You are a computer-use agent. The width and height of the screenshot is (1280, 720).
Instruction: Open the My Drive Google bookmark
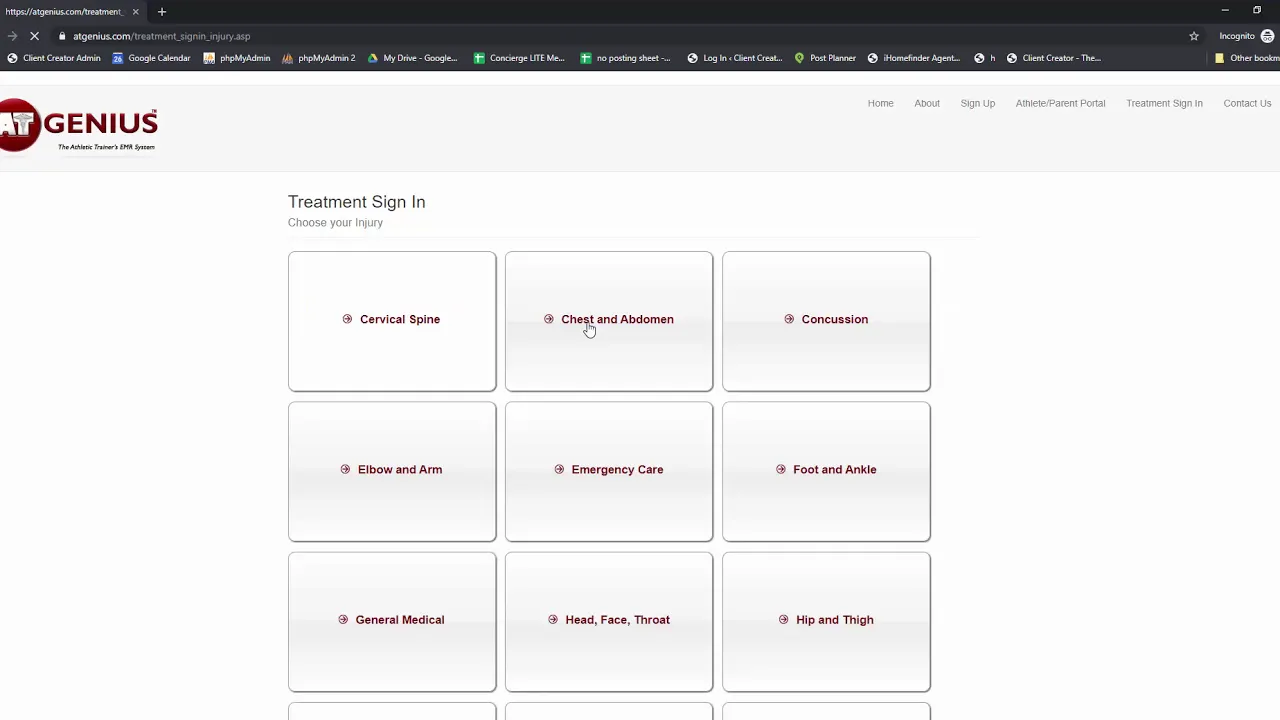coord(412,58)
